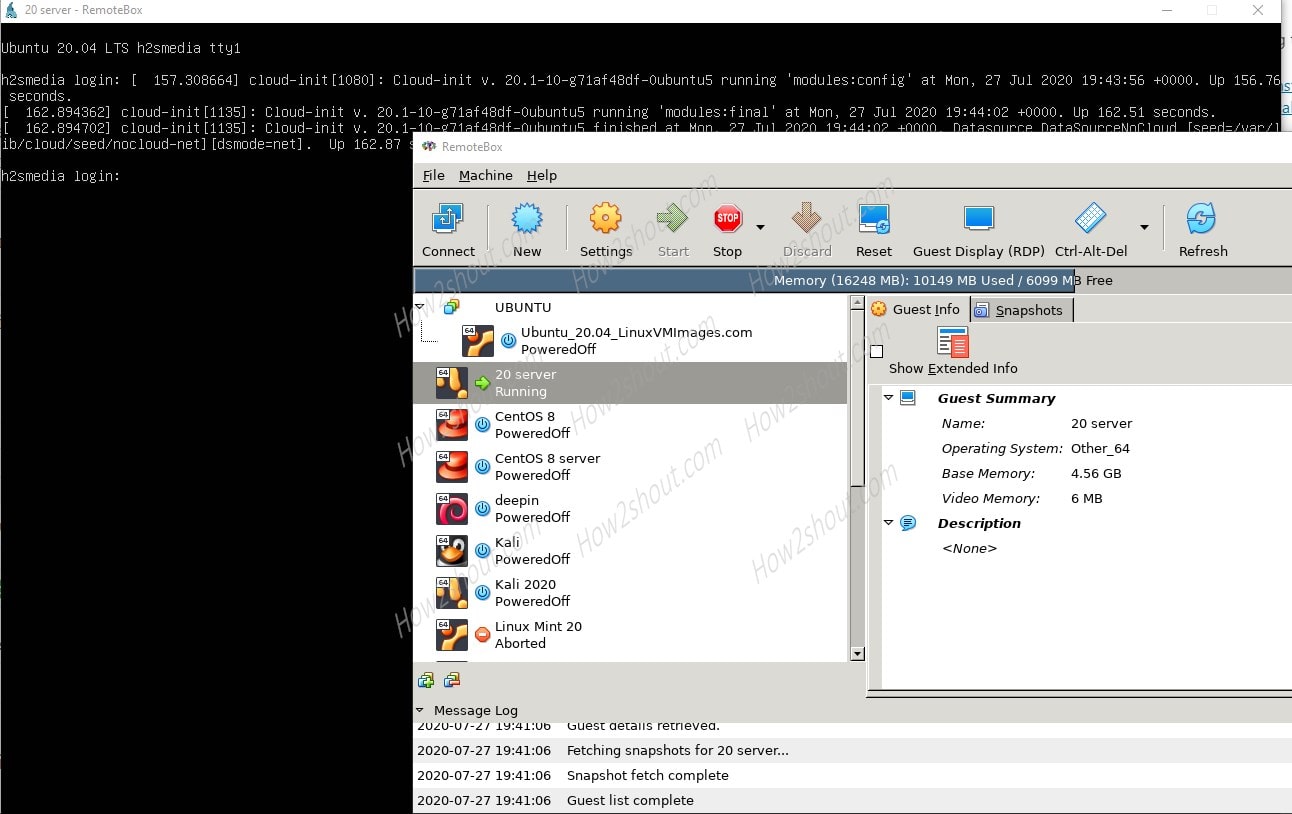1292x814 pixels.
Task: Tick the Show Extended Info checkbox
Action: pos(877,351)
